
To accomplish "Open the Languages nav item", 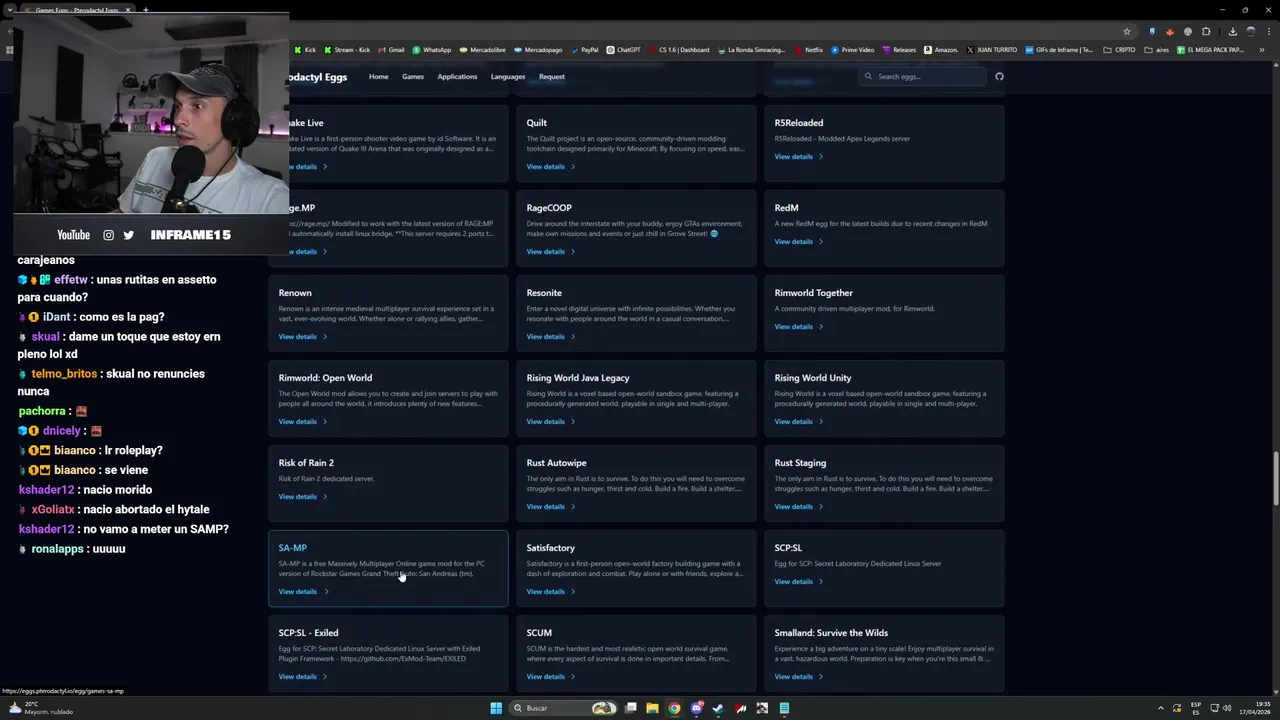I will [508, 76].
